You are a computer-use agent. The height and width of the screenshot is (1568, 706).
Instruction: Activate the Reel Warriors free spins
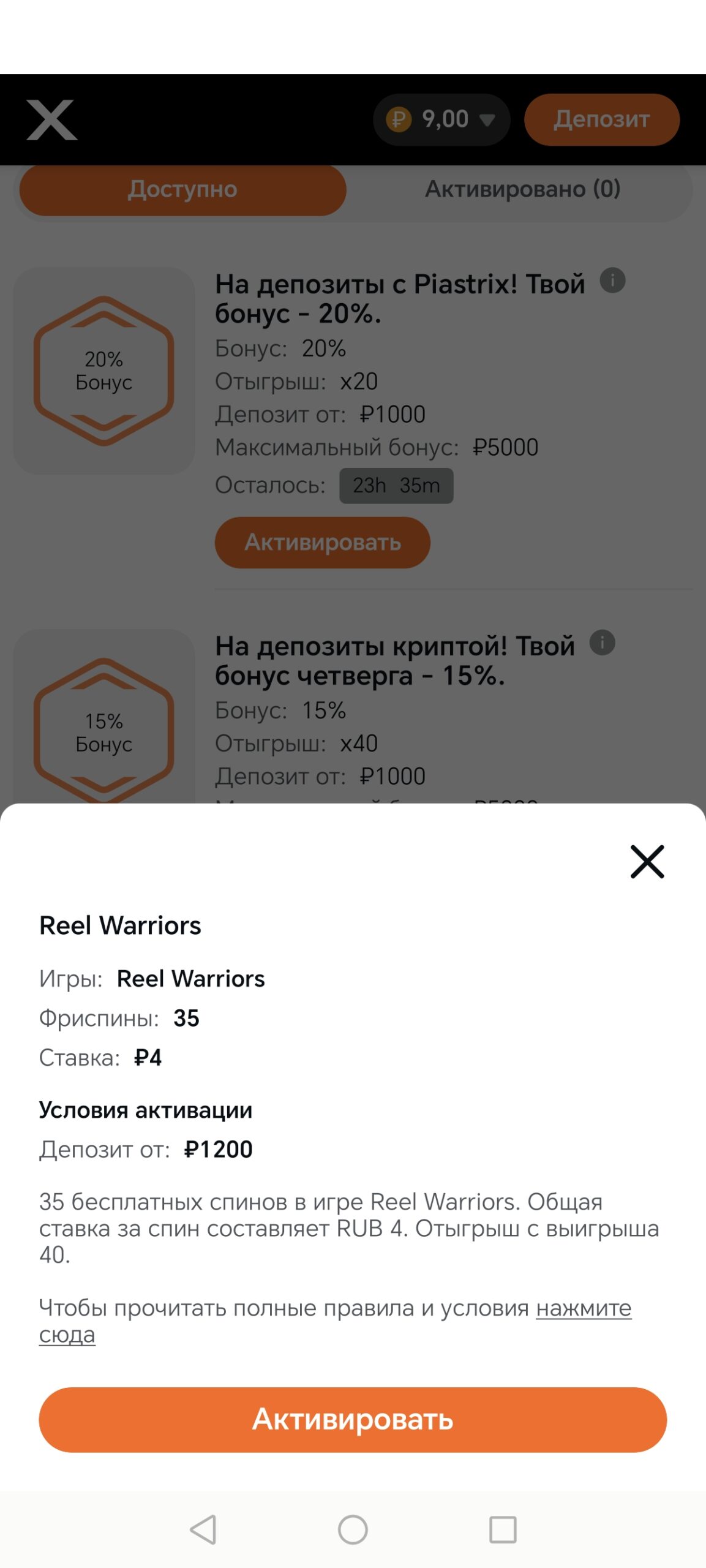coord(353,1419)
